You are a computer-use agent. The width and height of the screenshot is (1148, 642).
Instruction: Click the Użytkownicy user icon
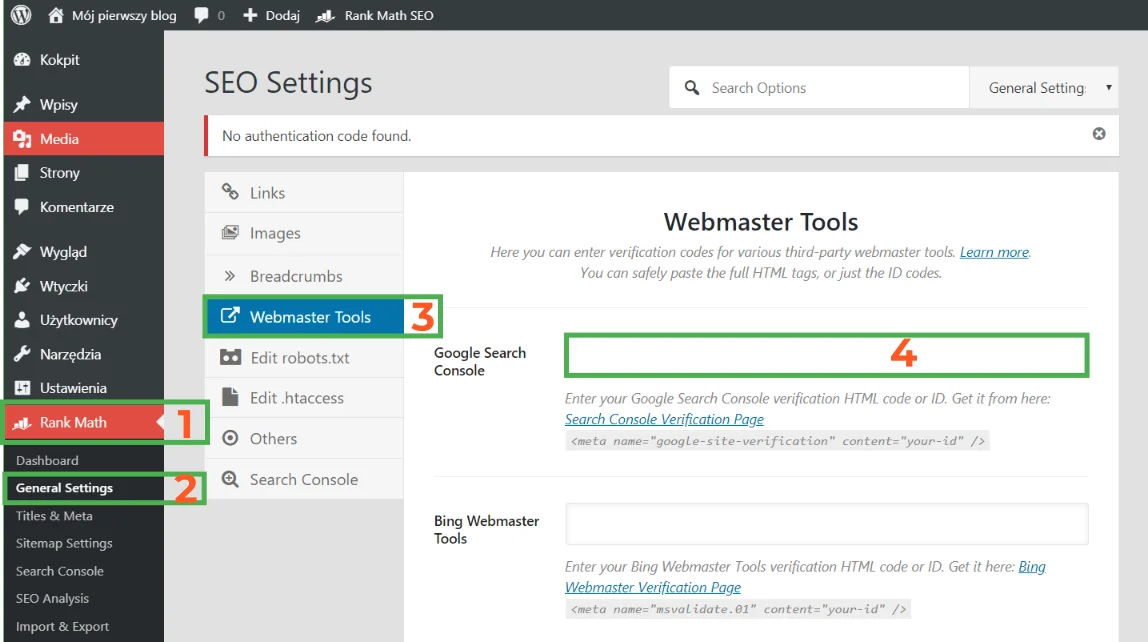(22, 320)
